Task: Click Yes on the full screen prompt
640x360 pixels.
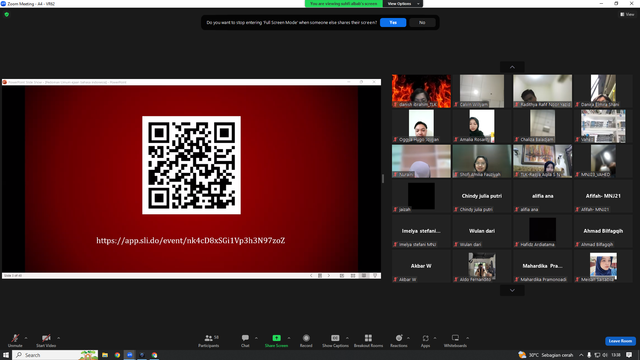Action: [x=393, y=22]
